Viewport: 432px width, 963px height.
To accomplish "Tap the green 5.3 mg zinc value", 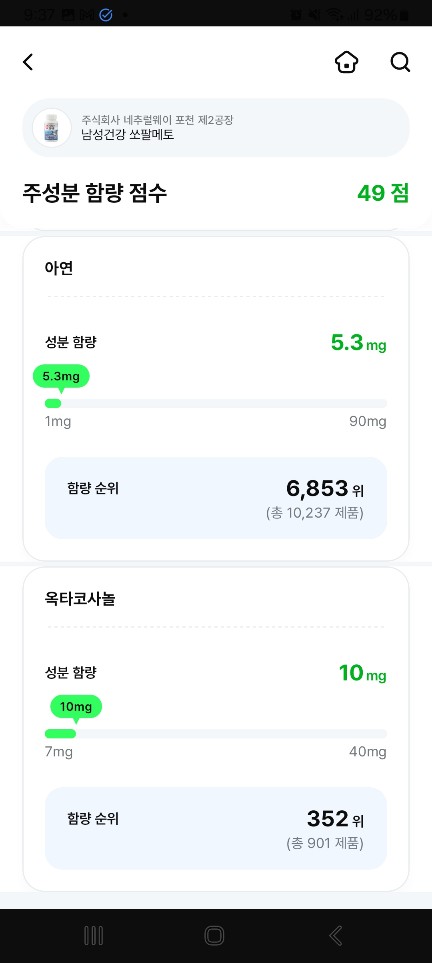I will pos(359,343).
